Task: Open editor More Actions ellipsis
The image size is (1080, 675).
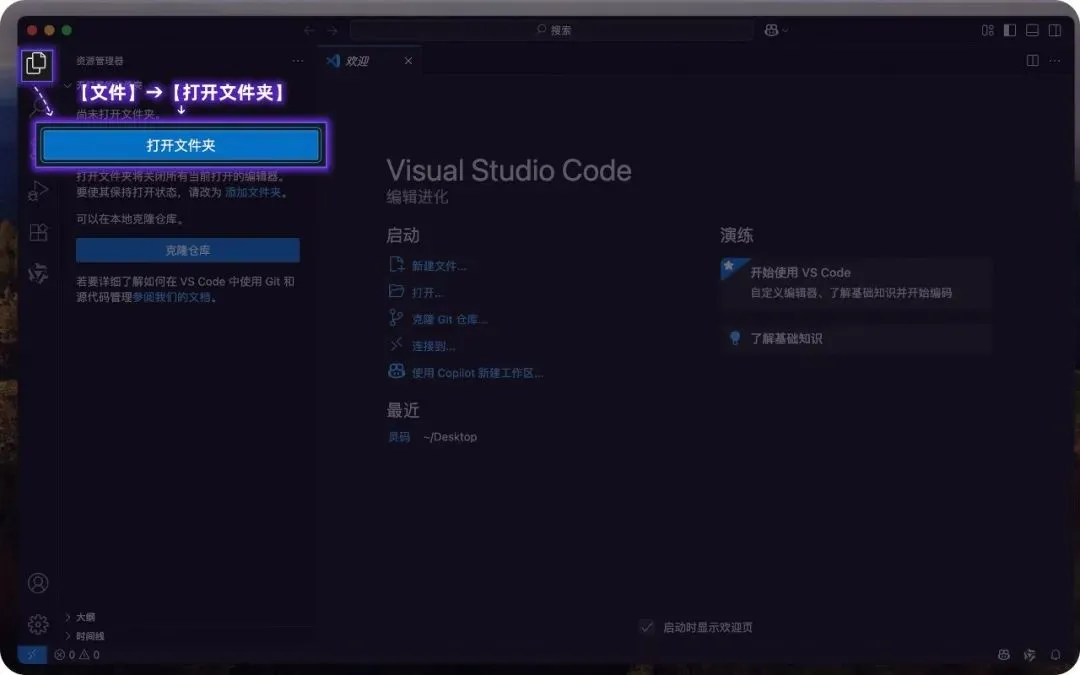Action: (1055, 61)
